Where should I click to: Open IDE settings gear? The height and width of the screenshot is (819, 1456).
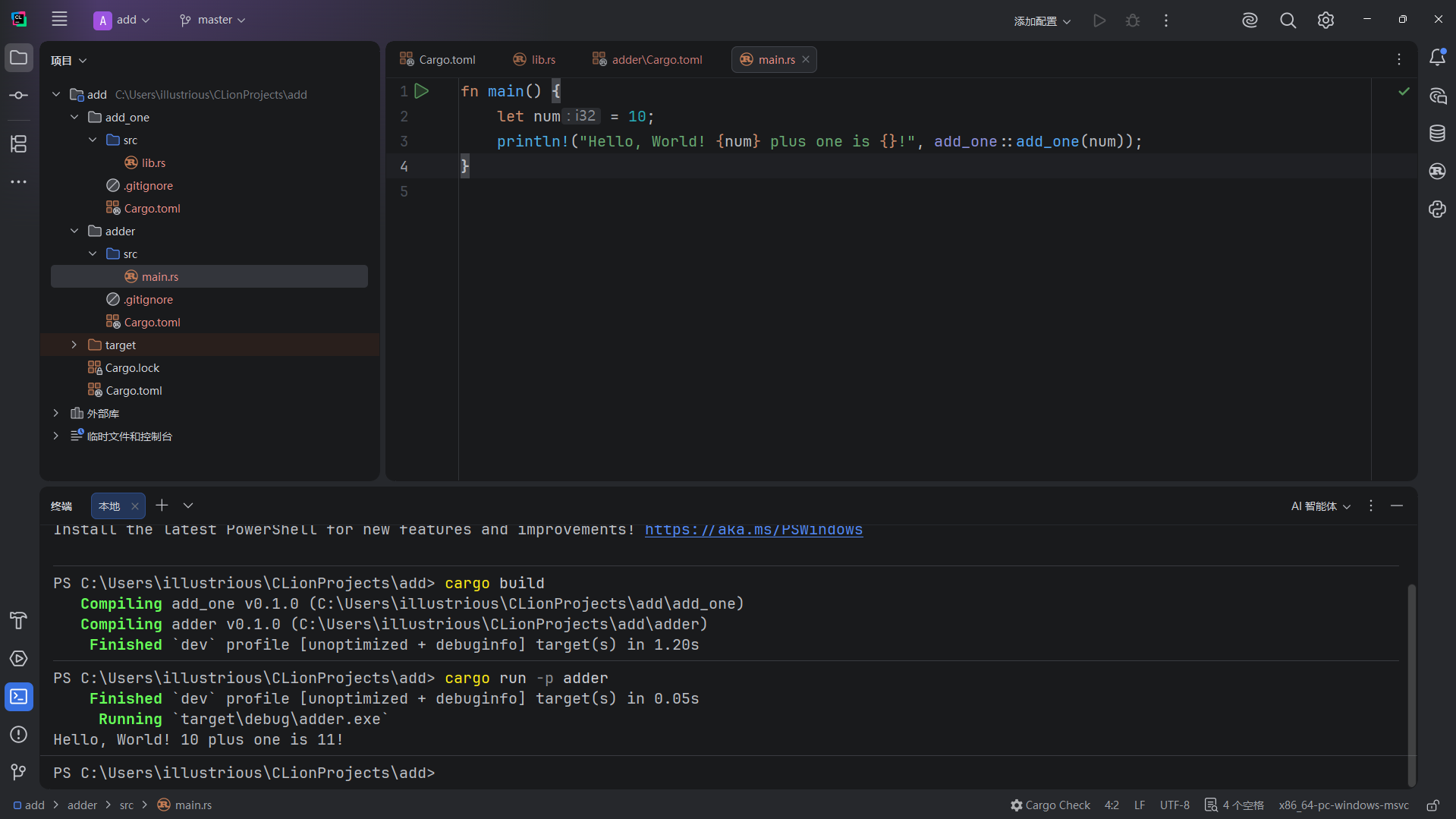1325,20
